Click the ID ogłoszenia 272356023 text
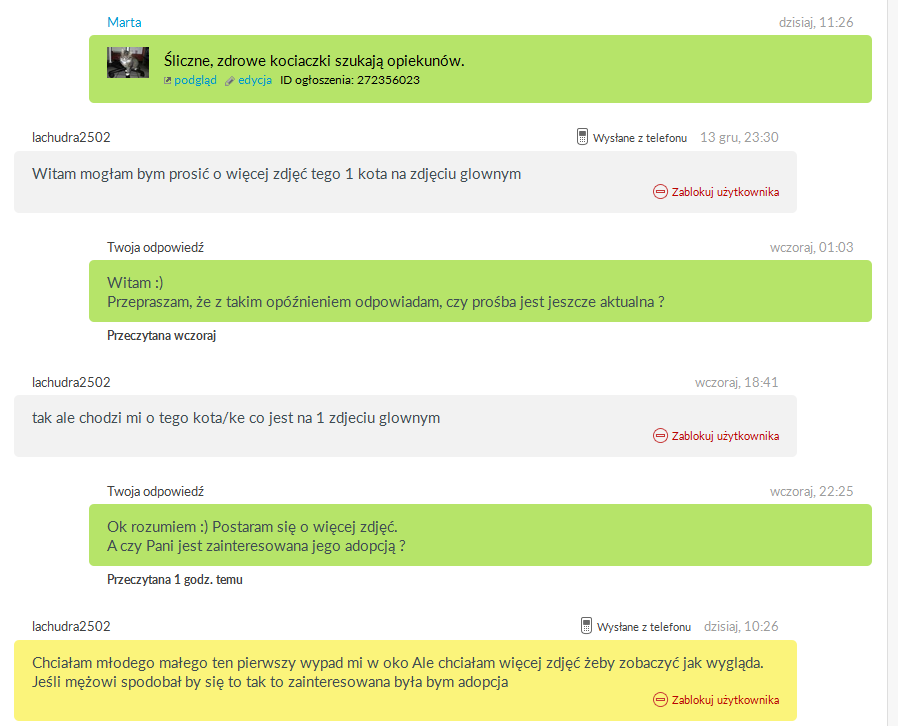898x726 pixels. pyautogui.click(x=349, y=80)
